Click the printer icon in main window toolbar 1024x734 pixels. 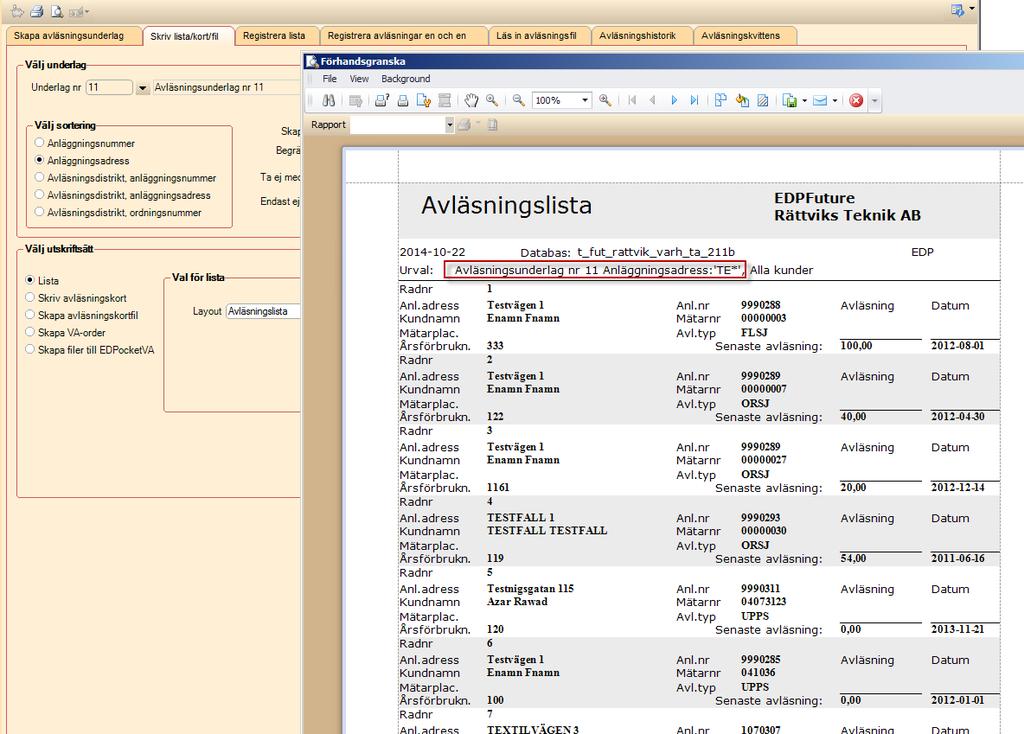(37, 11)
